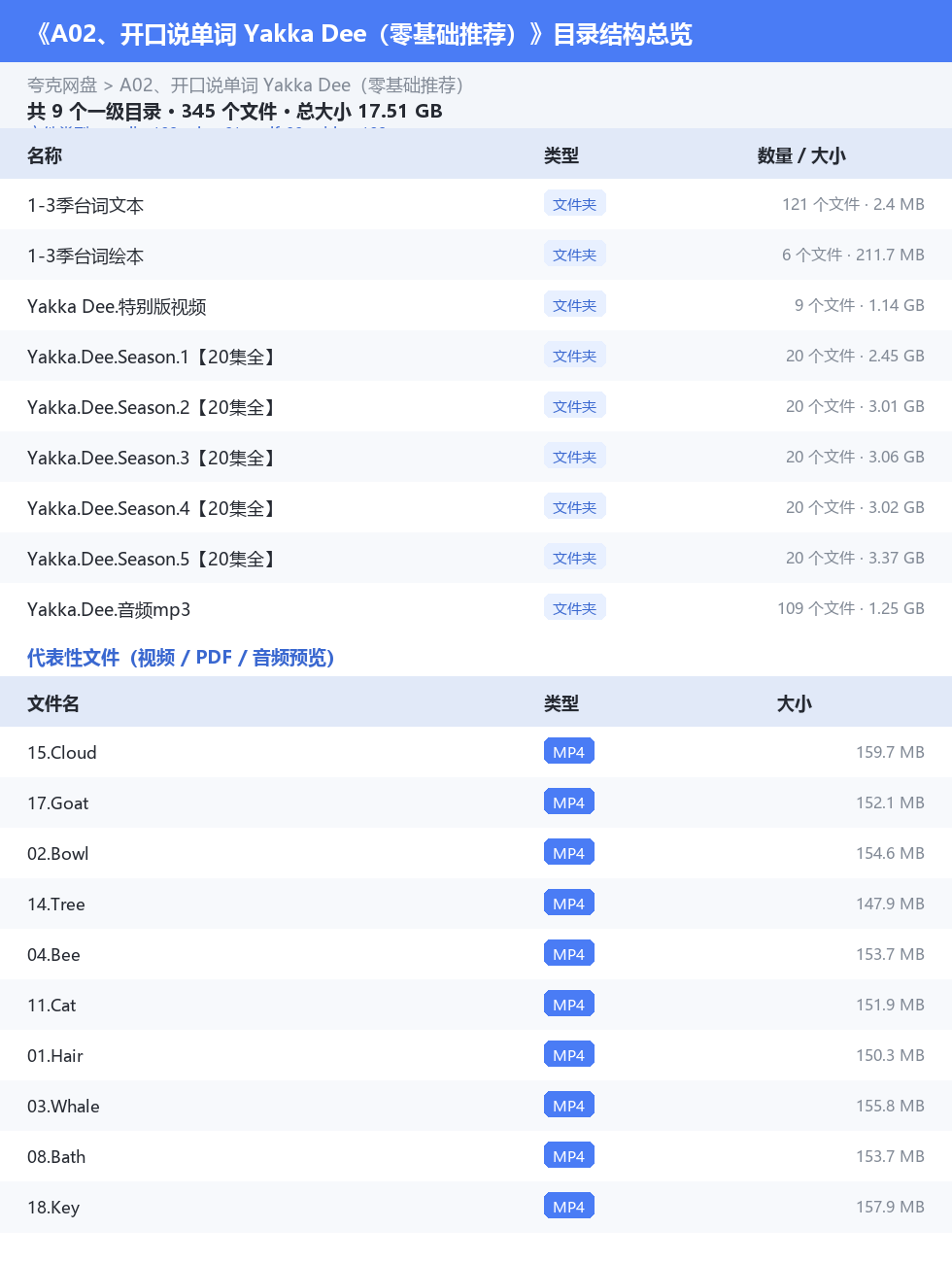
Task: Open the file 03.Whale
Action: 63,1107
